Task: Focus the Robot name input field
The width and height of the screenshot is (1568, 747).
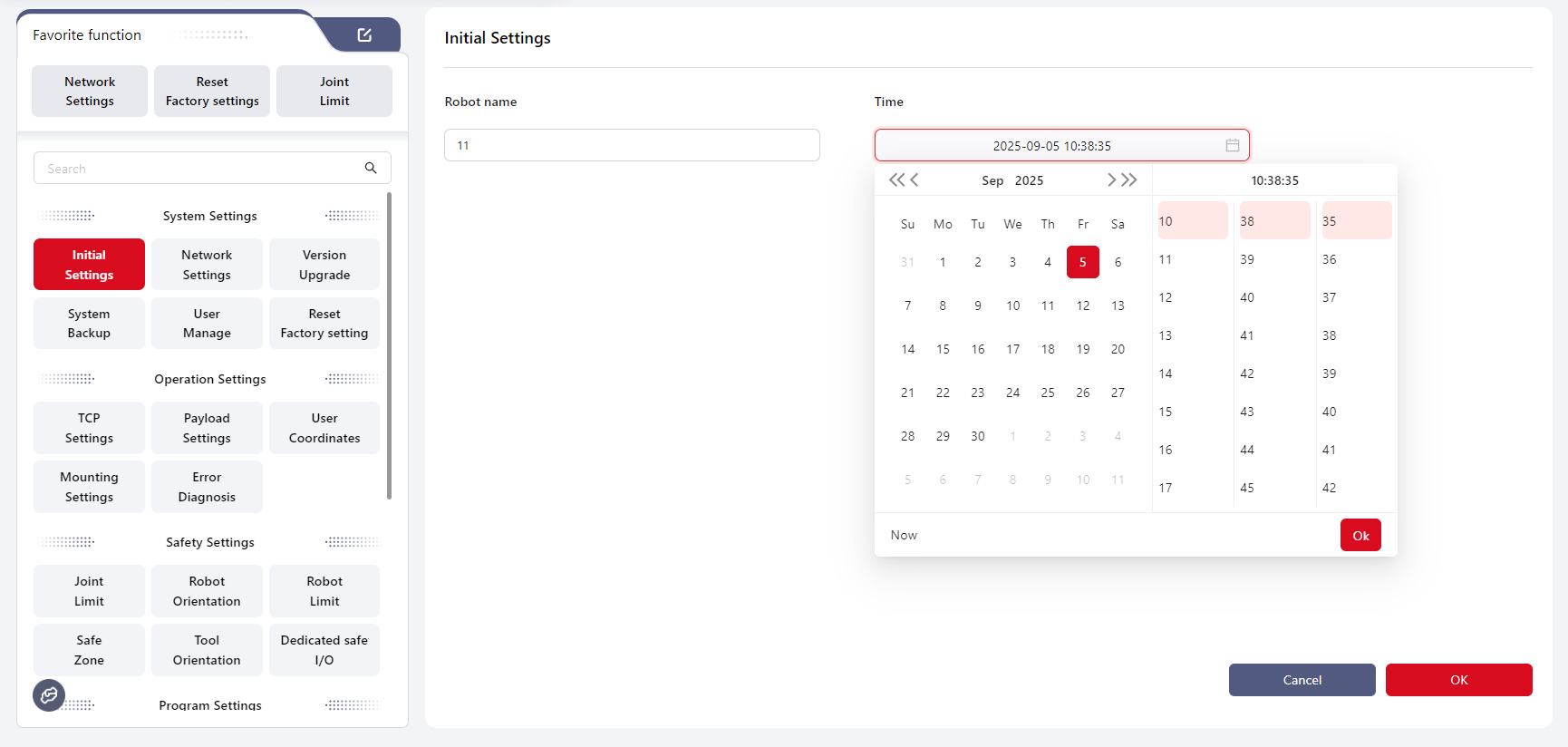Action: 632,145
